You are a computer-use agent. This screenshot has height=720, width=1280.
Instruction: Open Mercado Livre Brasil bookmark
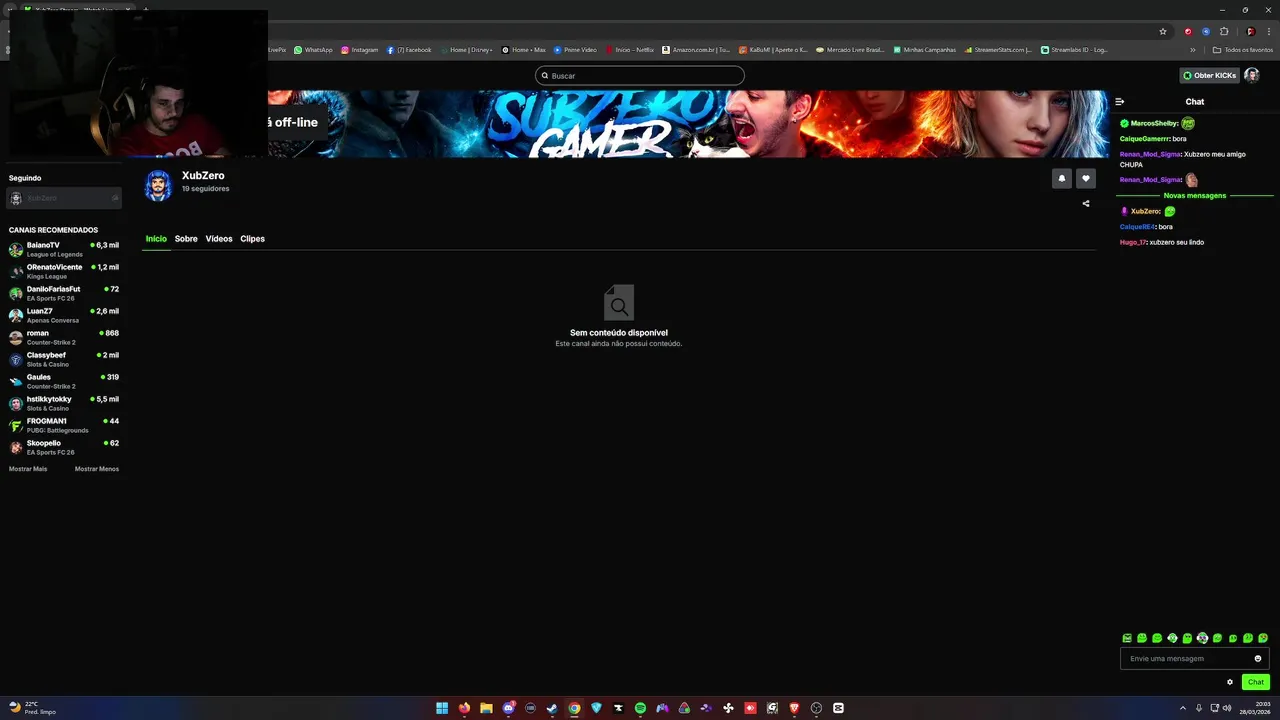[850, 49]
